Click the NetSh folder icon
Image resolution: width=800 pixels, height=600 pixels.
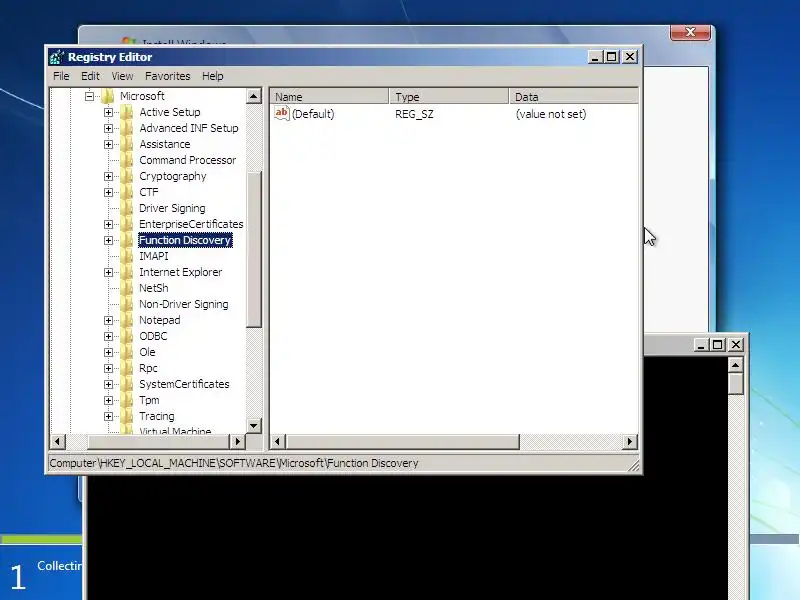(x=127, y=288)
